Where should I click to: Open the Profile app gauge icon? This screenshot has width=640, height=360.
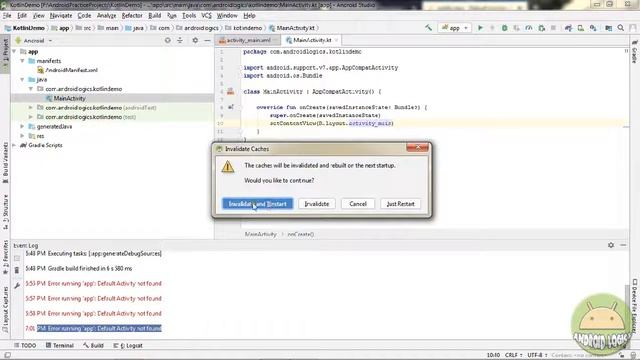pyautogui.click(x=529, y=28)
